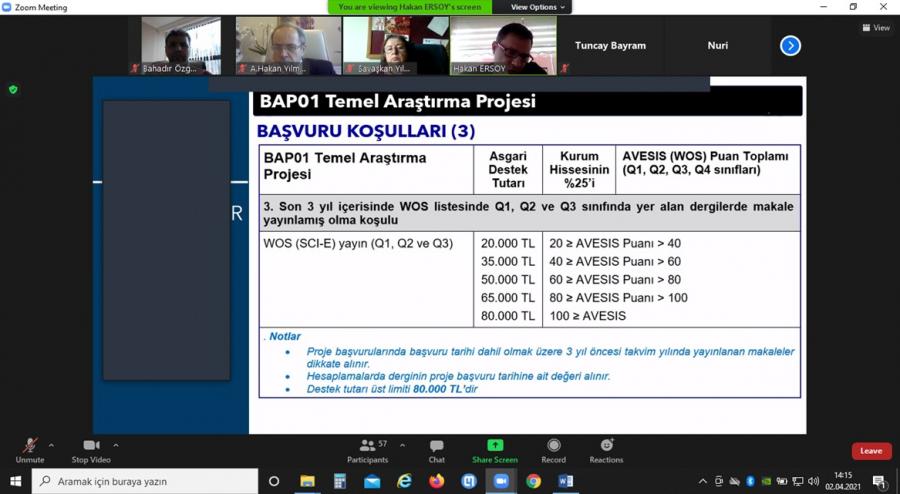Image resolution: width=900 pixels, height=494 pixels.
Task: Expand the arrow next to Participants
Action: click(402, 444)
